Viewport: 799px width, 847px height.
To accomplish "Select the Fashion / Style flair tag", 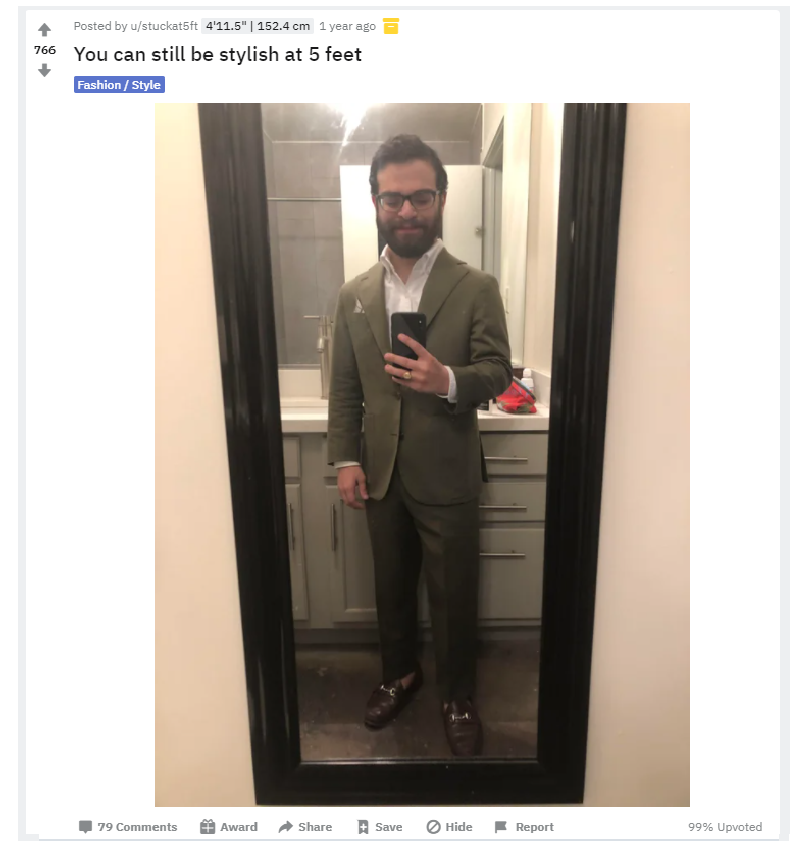I will click(119, 85).
